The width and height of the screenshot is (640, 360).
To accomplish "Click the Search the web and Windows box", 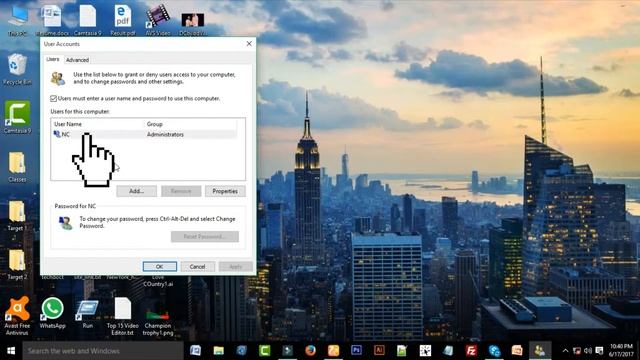I will pos(102,351).
